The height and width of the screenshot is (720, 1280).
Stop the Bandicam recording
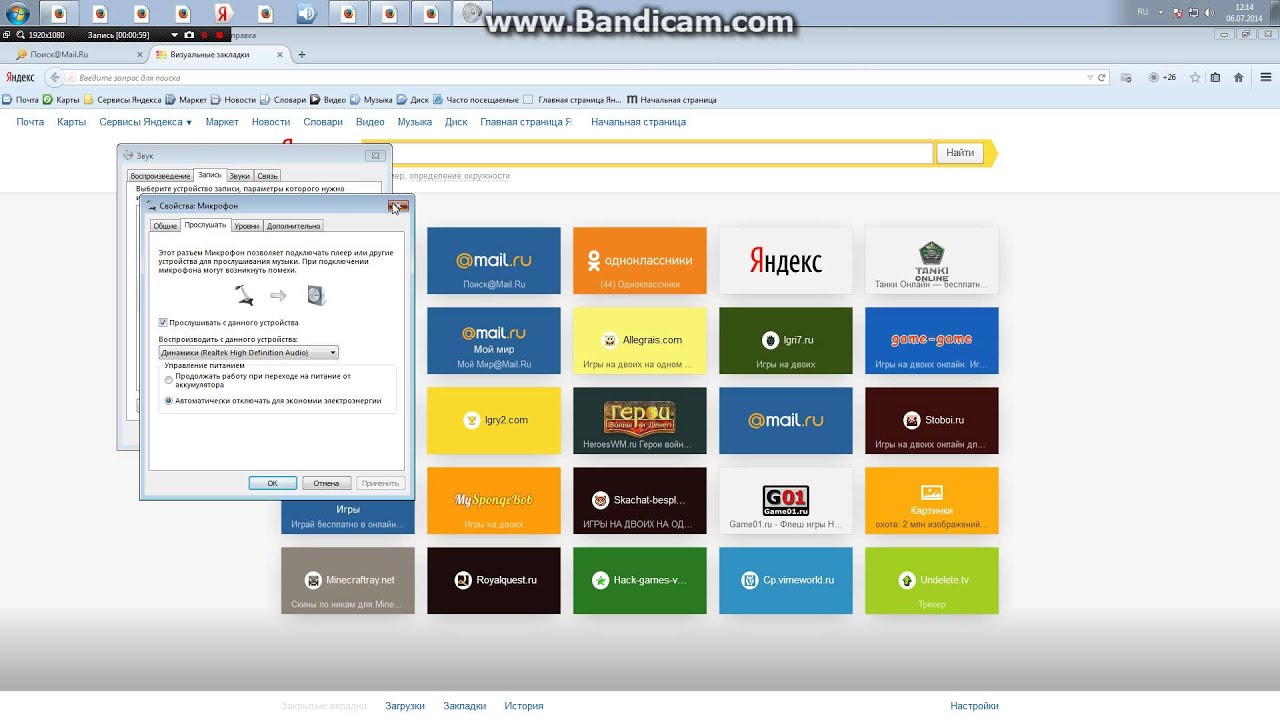pos(219,35)
